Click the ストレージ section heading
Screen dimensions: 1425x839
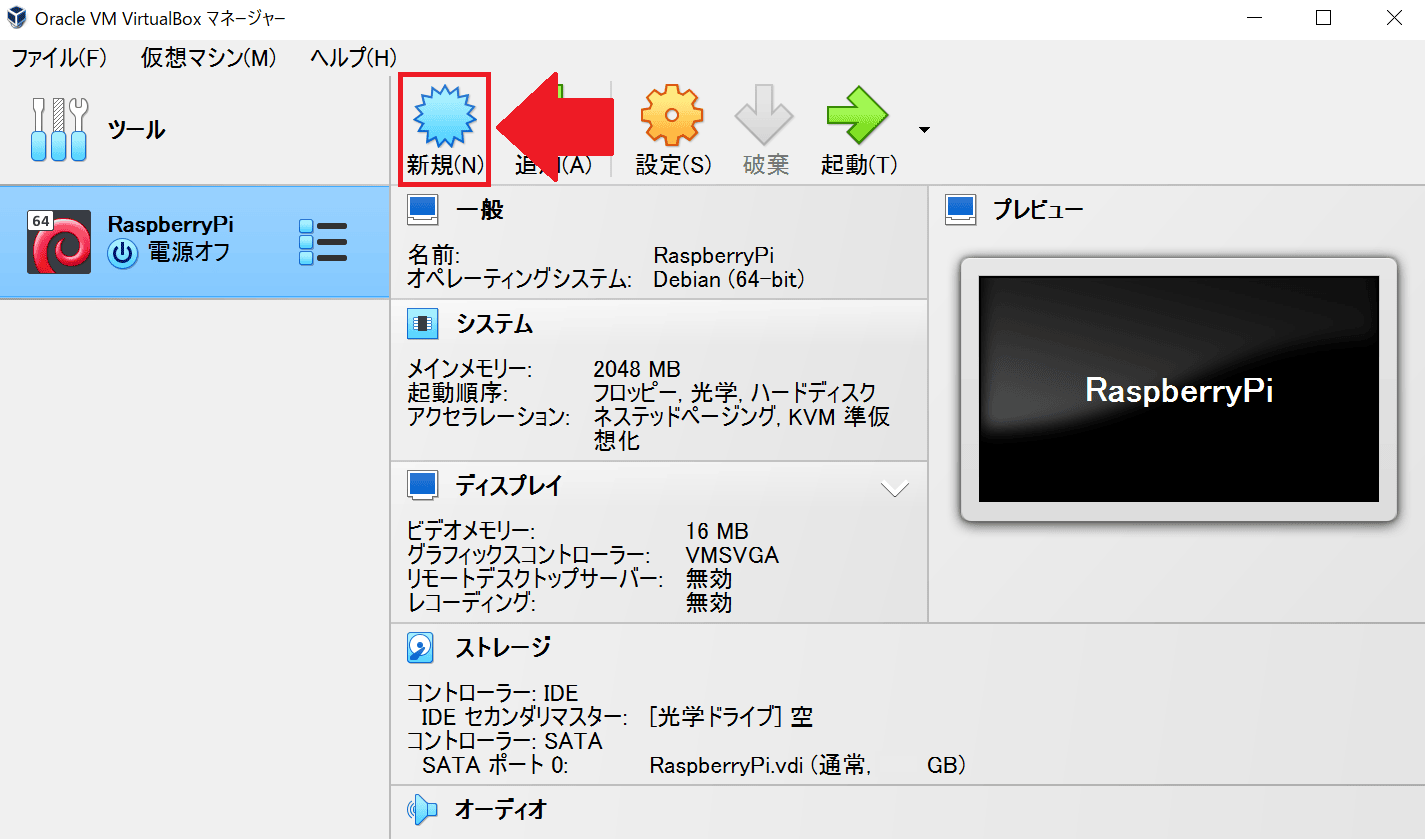point(503,648)
